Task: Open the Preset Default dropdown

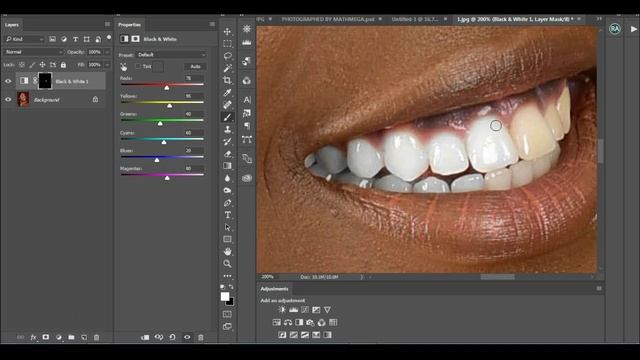Action: click(x=171, y=55)
